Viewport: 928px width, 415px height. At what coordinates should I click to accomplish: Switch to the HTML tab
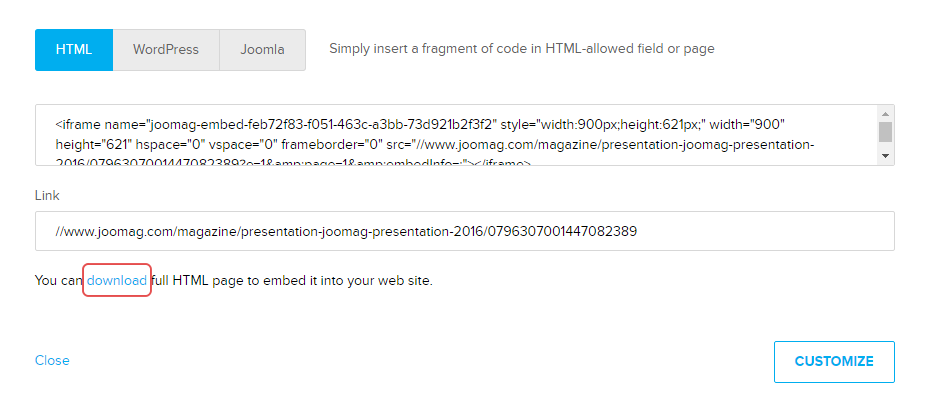click(x=74, y=49)
